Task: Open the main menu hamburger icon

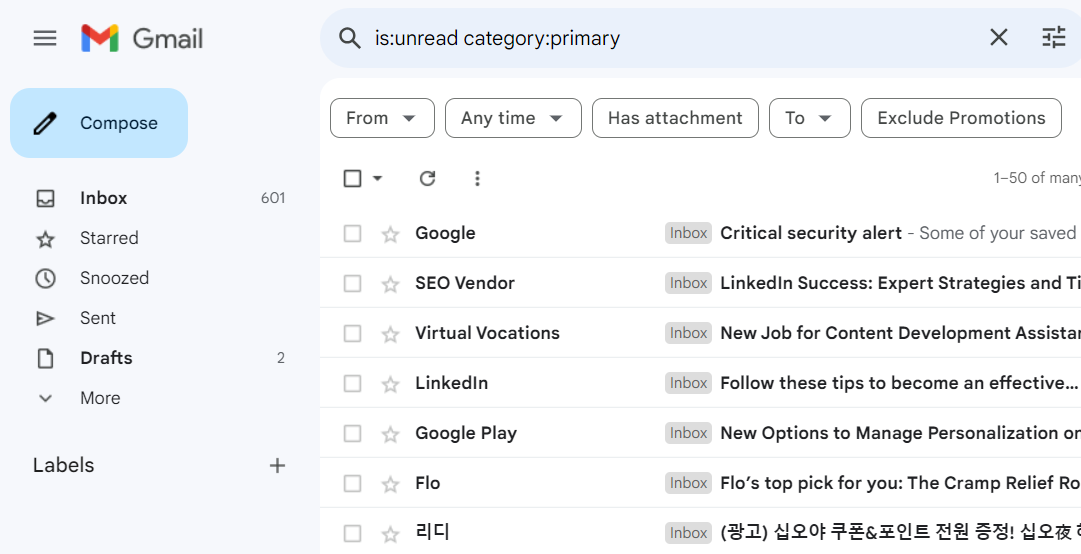Action: tap(45, 38)
